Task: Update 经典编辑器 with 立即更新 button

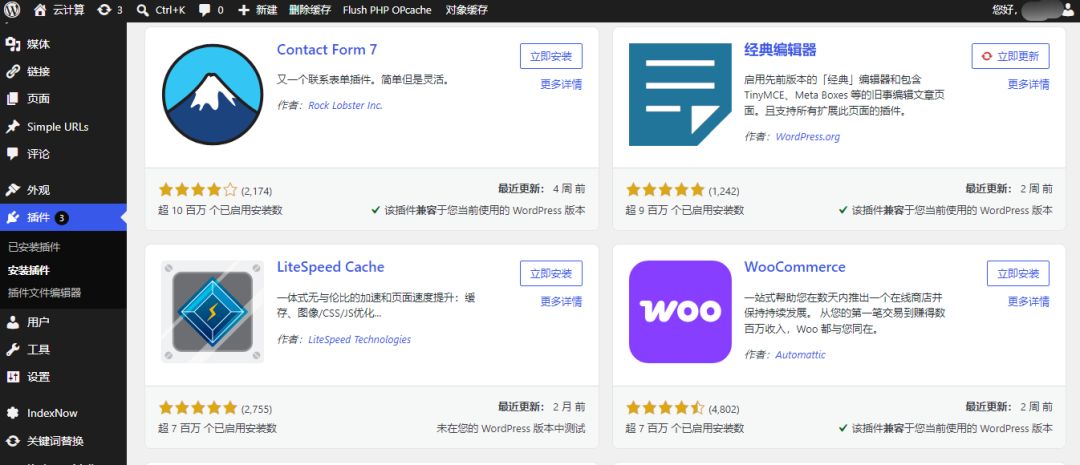Action: (1010, 56)
